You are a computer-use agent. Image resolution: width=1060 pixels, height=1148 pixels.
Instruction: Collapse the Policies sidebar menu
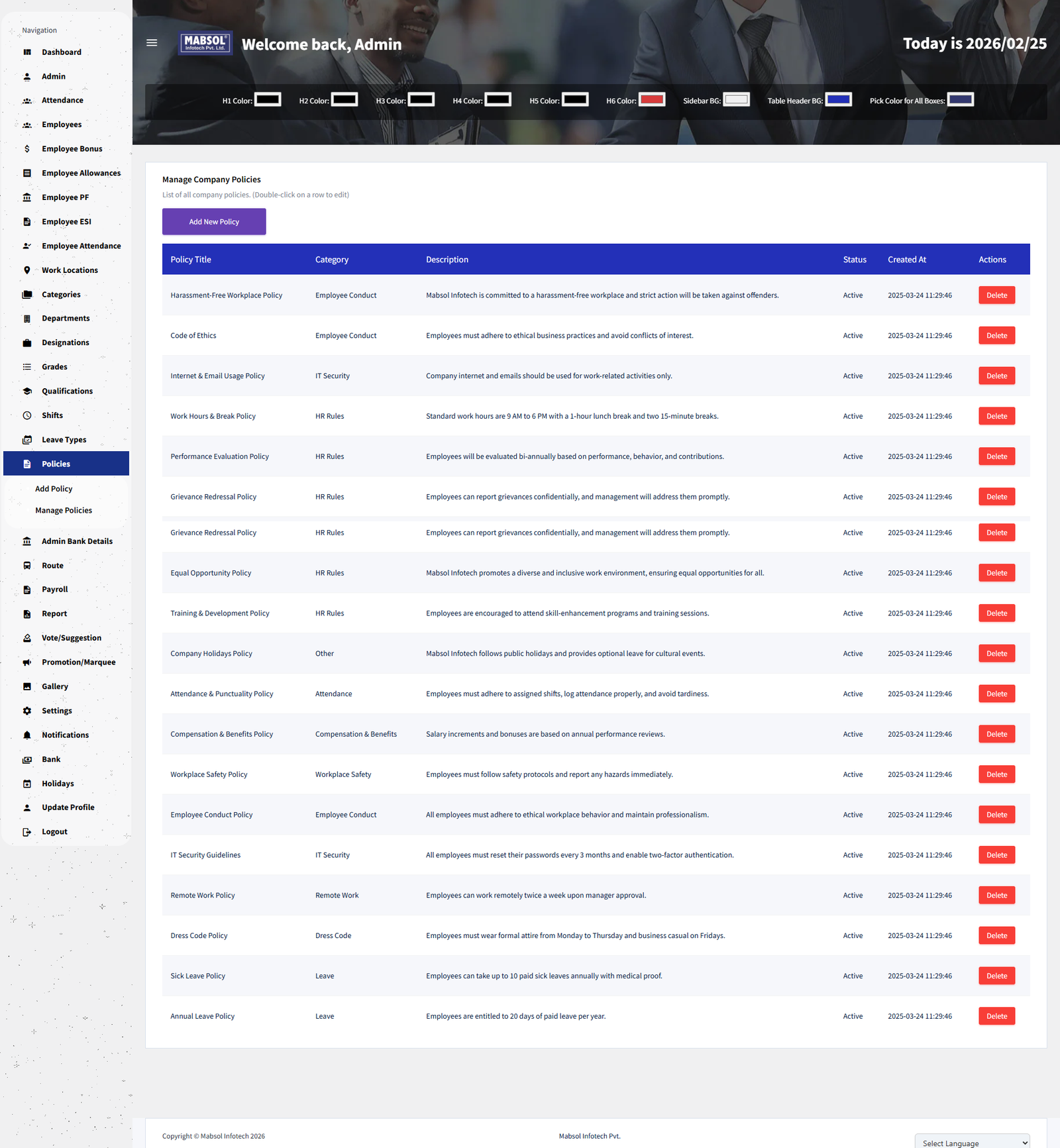click(x=66, y=464)
